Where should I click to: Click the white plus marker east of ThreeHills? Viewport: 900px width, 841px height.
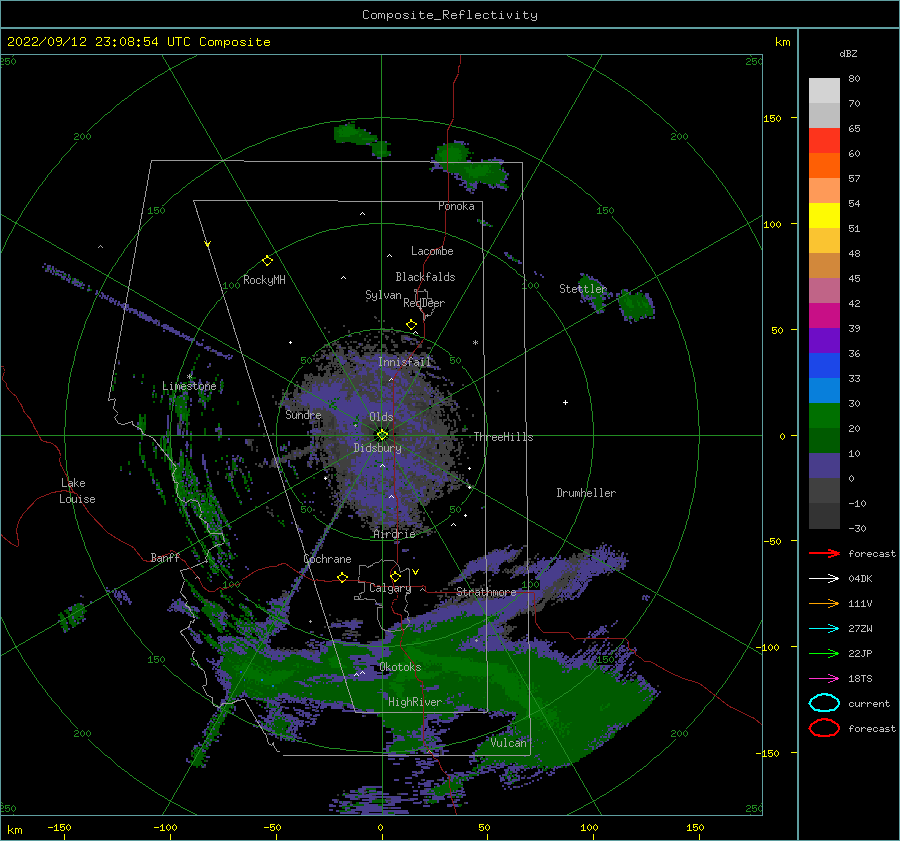565,402
